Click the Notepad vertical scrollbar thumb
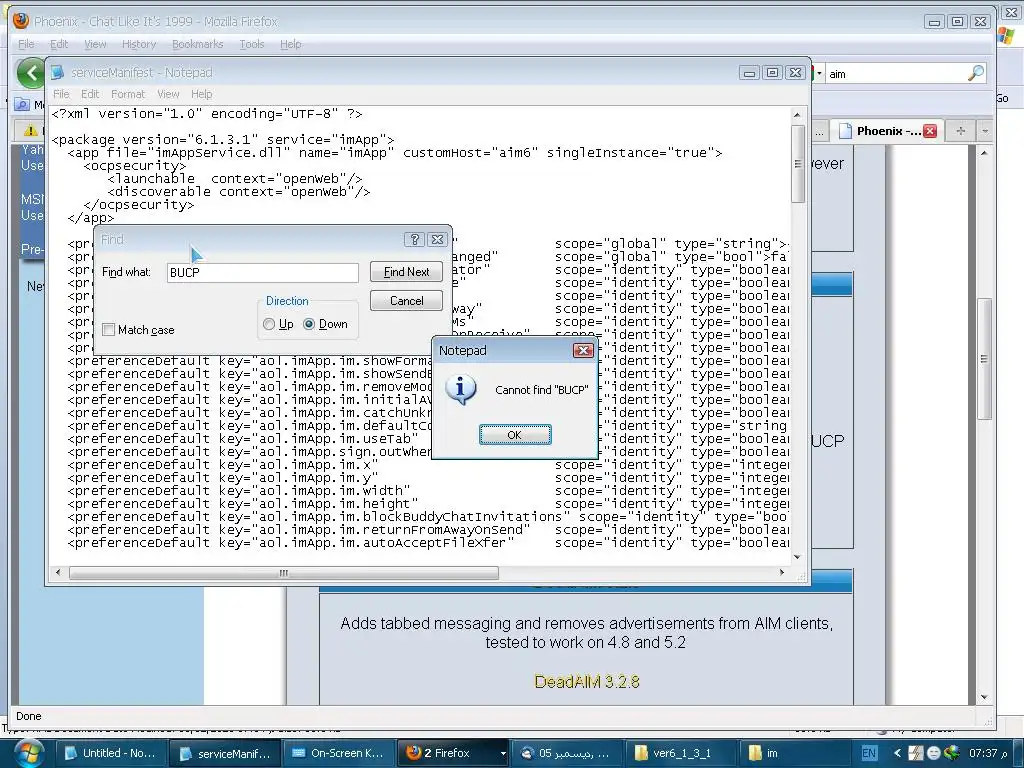The height and width of the screenshot is (768, 1024). [x=797, y=163]
